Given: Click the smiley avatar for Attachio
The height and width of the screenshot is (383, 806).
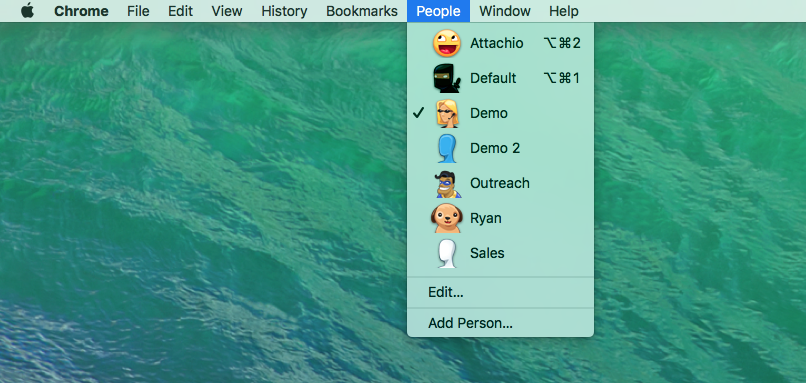Looking at the screenshot, I should [446, 43].
